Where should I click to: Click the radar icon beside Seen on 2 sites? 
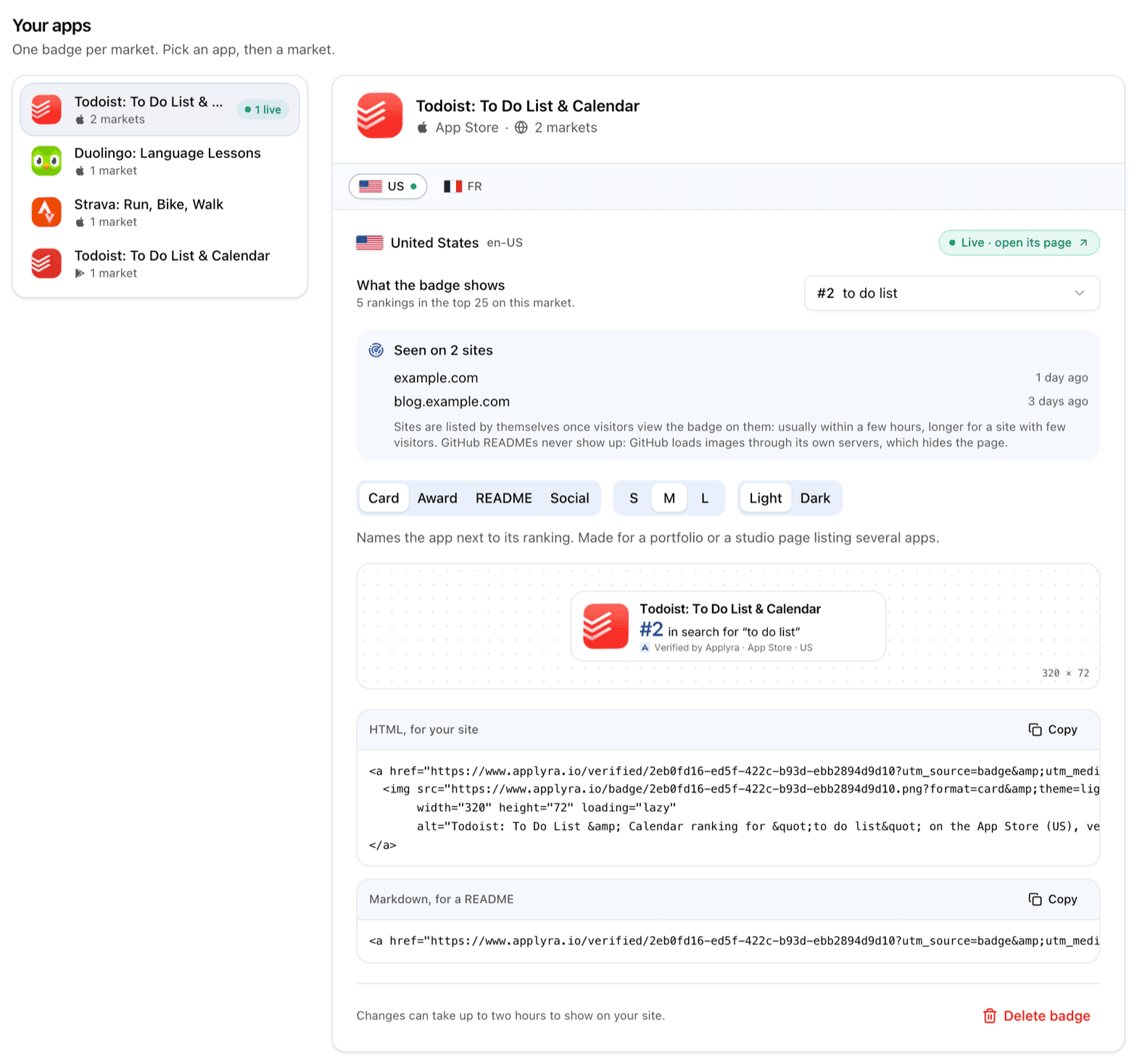coord(376,350)
